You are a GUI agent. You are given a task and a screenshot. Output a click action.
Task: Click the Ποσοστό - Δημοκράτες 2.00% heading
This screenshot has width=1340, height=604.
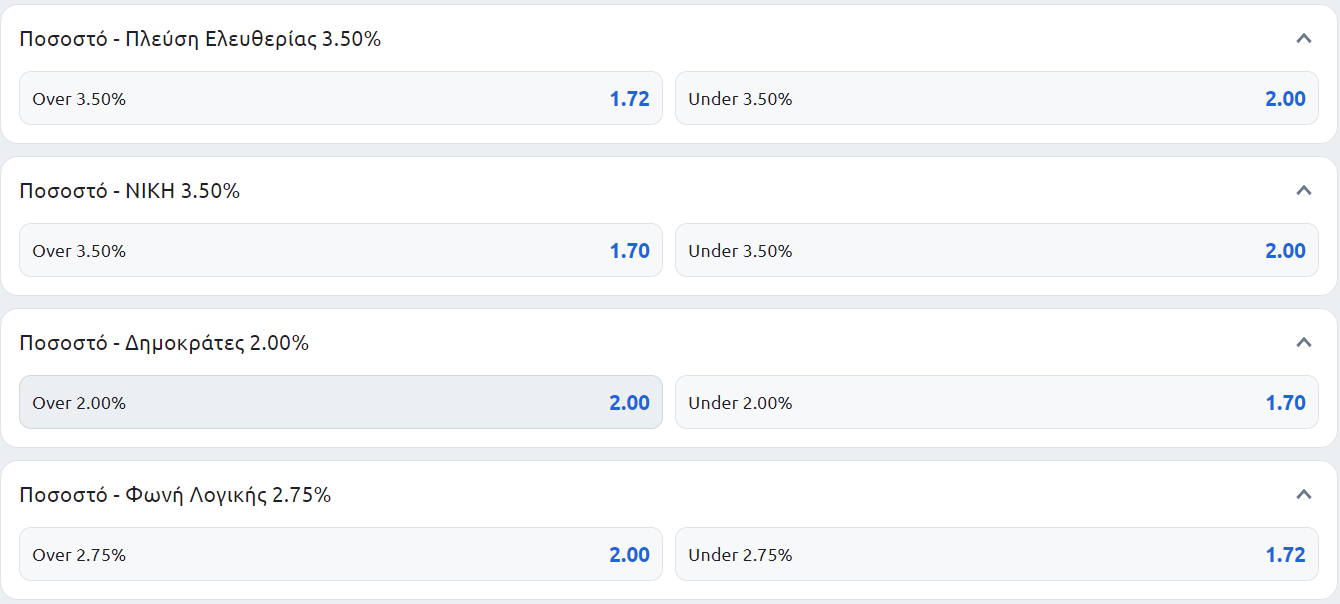[x=165, y=343]
